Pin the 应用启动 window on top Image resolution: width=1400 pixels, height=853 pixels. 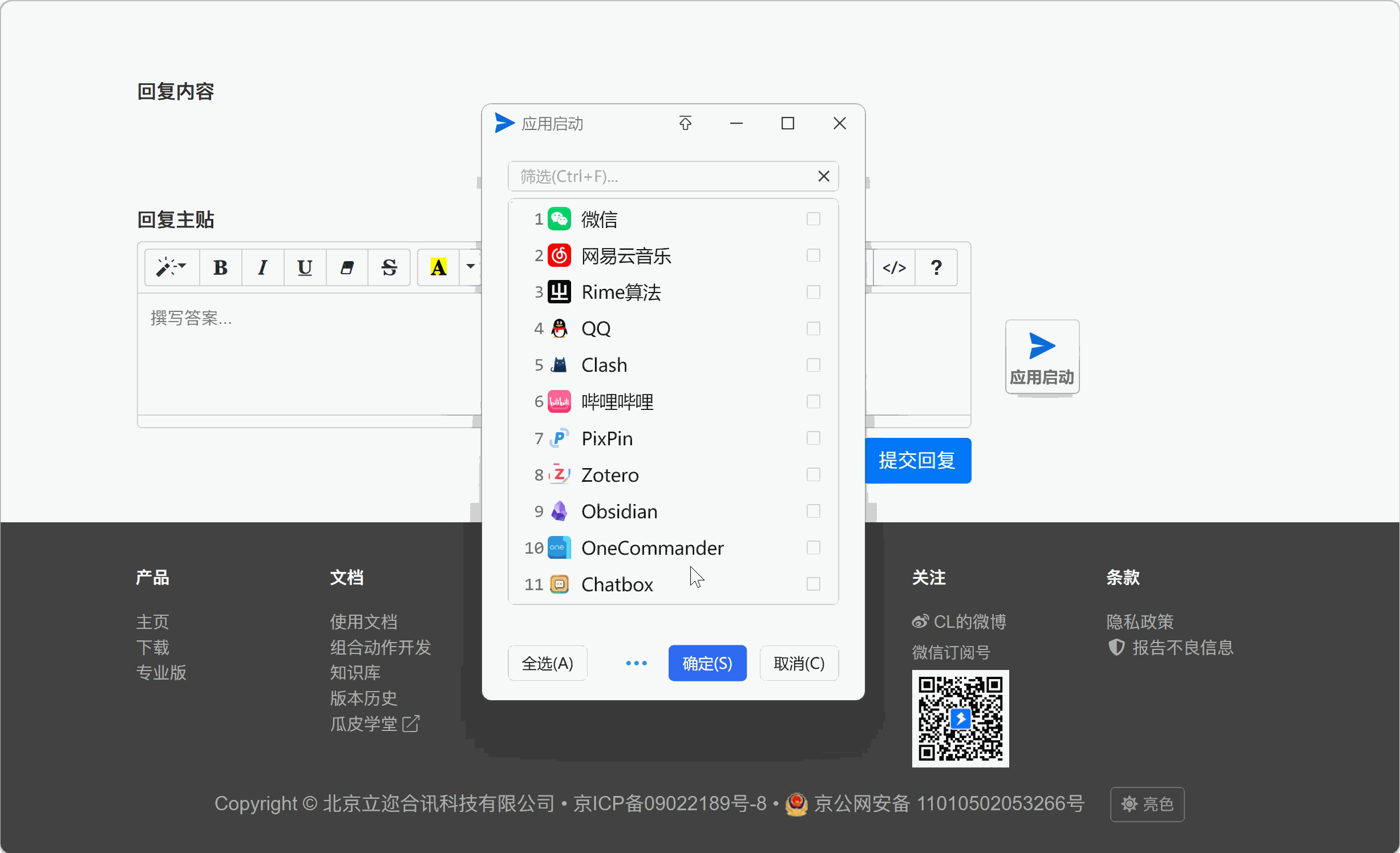685,123
